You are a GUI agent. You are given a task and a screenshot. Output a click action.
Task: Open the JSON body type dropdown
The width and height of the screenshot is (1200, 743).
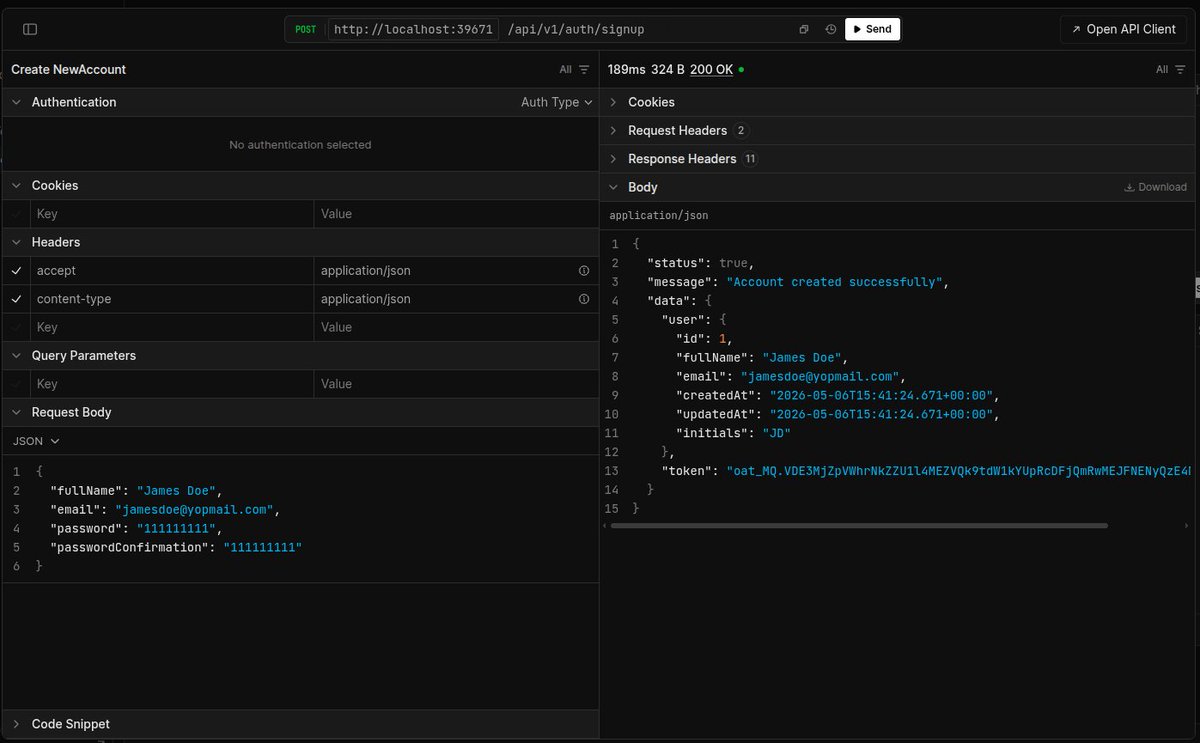36,441
